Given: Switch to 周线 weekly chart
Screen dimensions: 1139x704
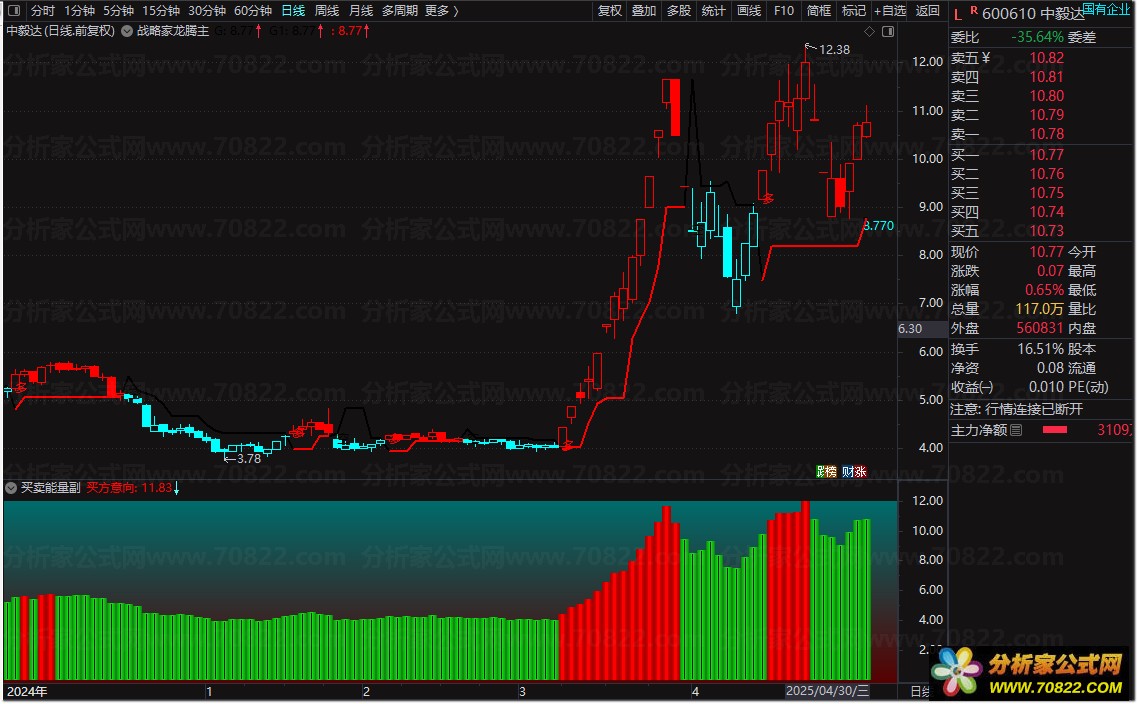Looking at the screenshot, I should click(x=327, y=10).
